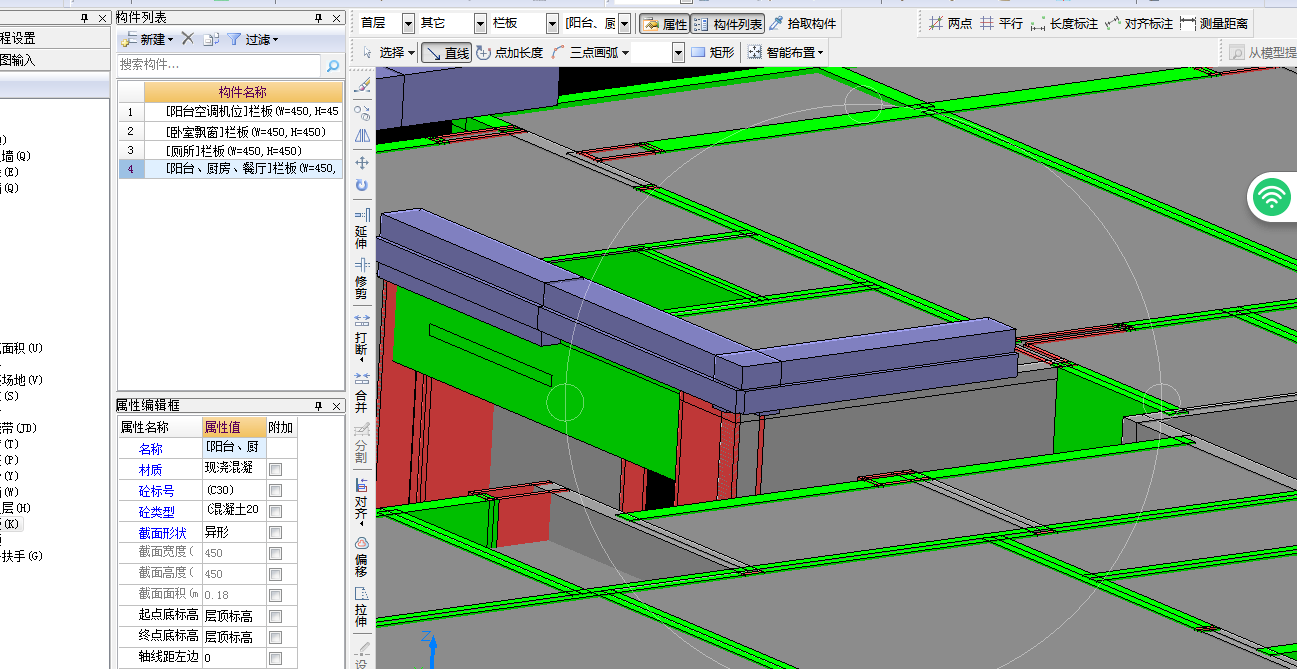Check the 附加 box for 终点底标高
This screenshot has width=1297, height=669.
click(275, 637)
